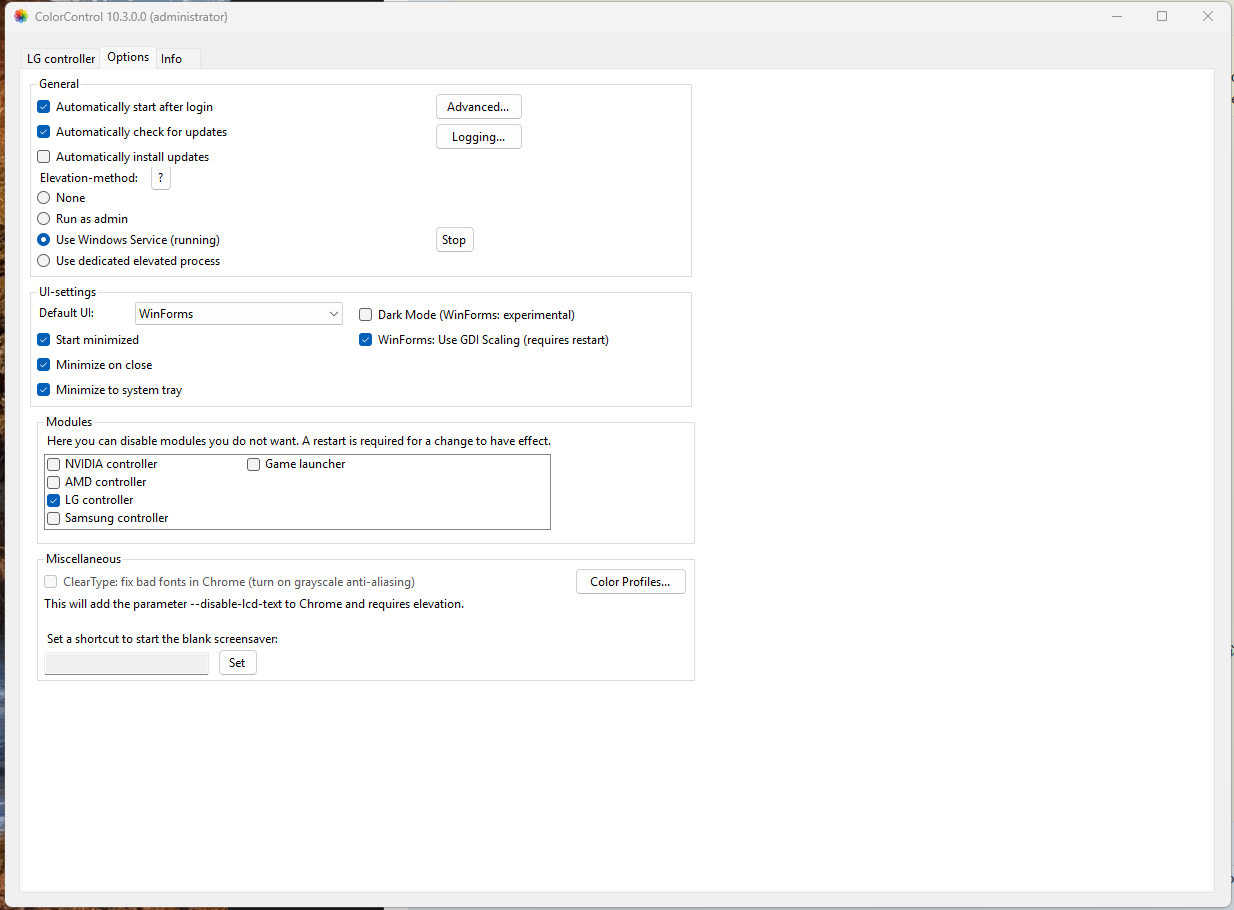Switch to the LG controller tab
Screen dimensions: 1234x910
61,59
